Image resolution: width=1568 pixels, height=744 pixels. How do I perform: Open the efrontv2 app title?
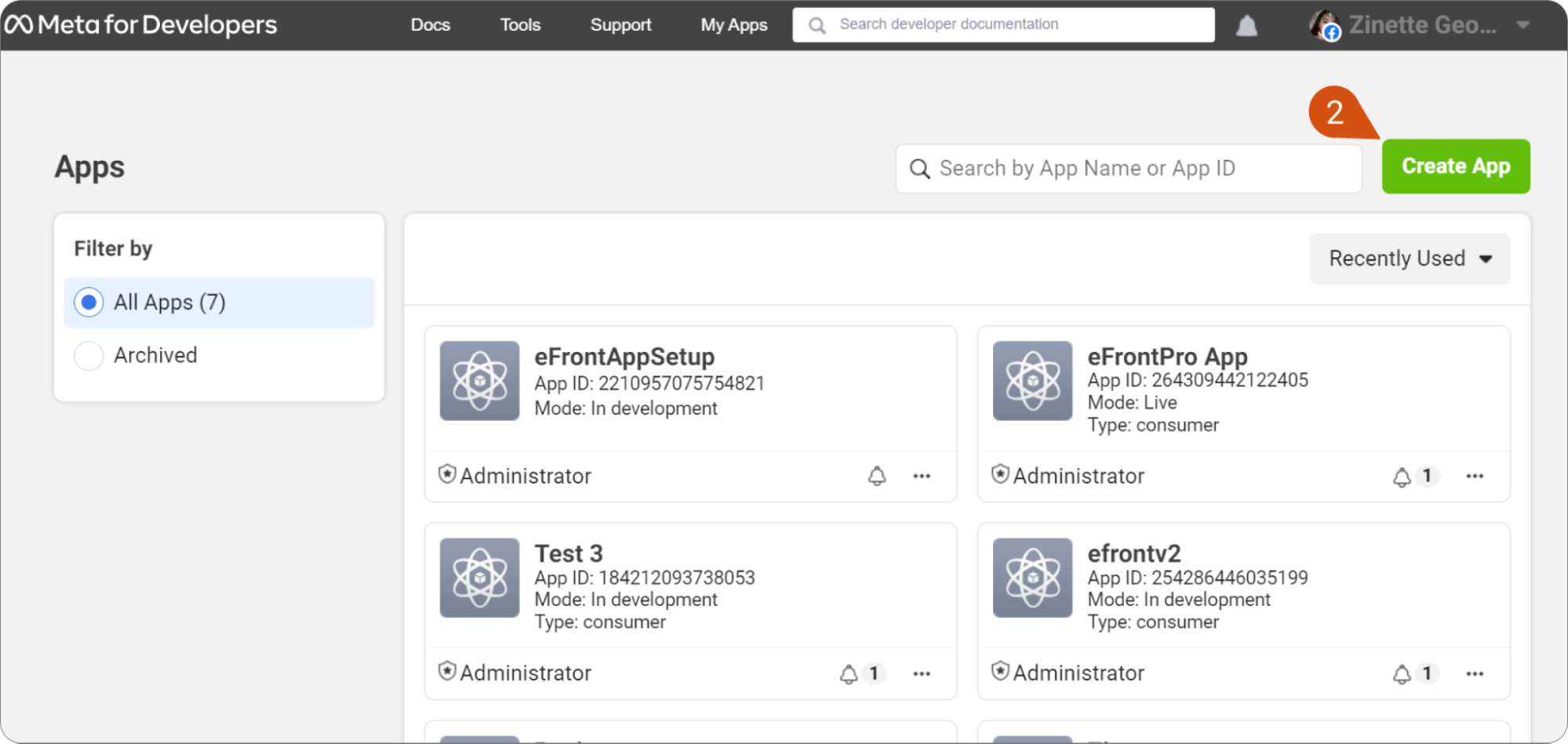1133,553
